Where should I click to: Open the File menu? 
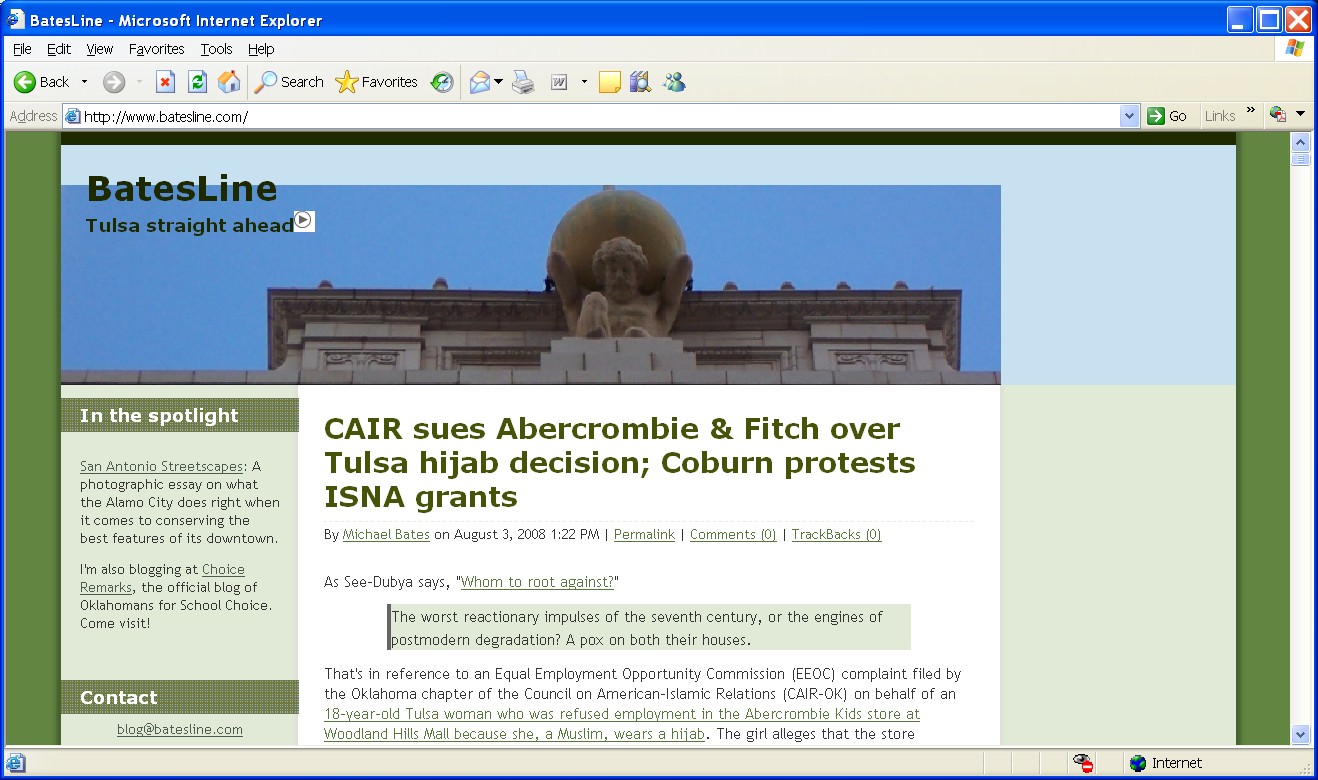22,49
